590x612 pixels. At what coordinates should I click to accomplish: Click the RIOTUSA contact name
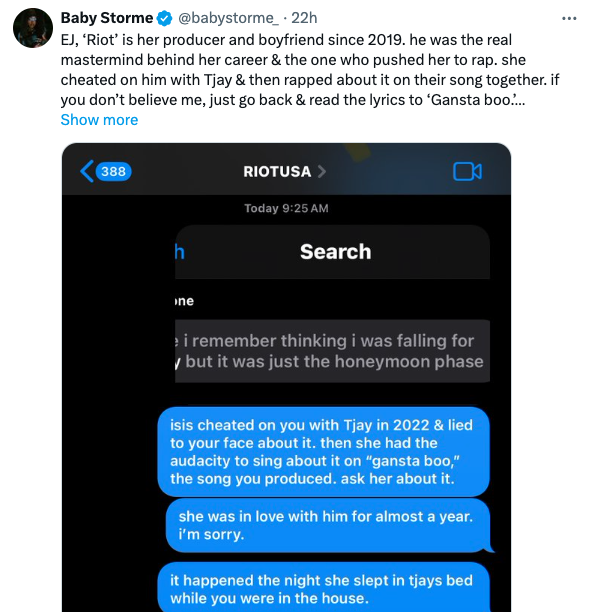tap(277, 171)
